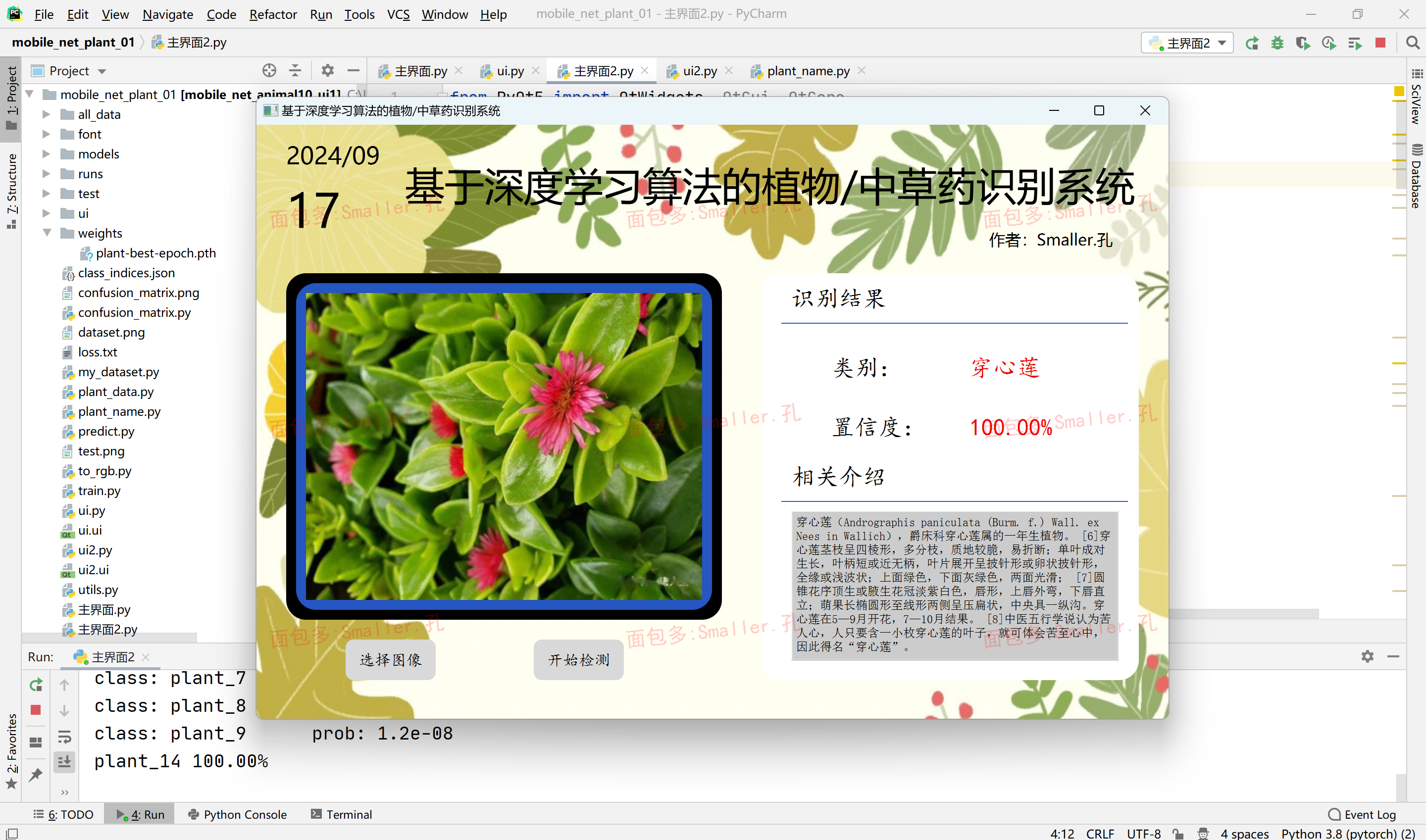Open the Refactor menu
Image resolution: width=1426 pixels, height=840 pixels.
(x=273, y=14)
